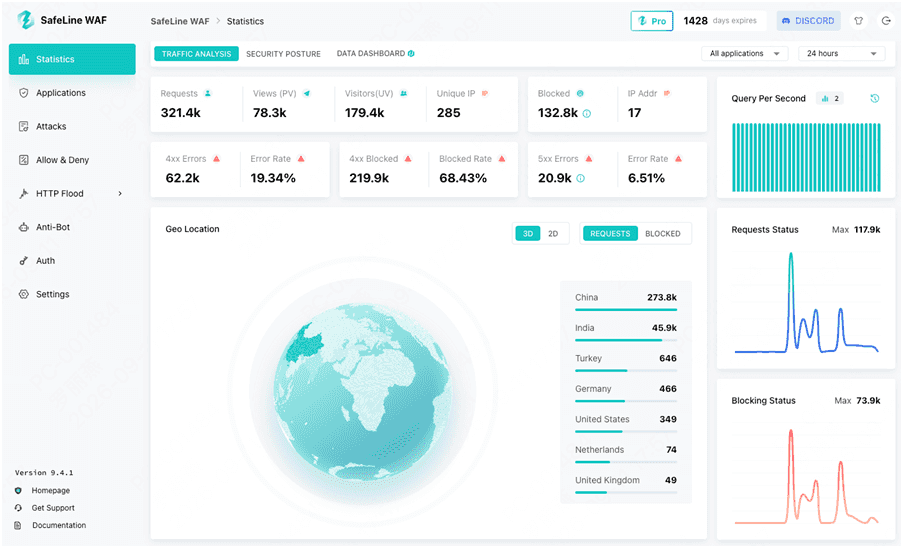The height and width of the screenshot is (548, 903).
Task: Show REQUESTS data on geo map
Action: click(x=610, y=234)
